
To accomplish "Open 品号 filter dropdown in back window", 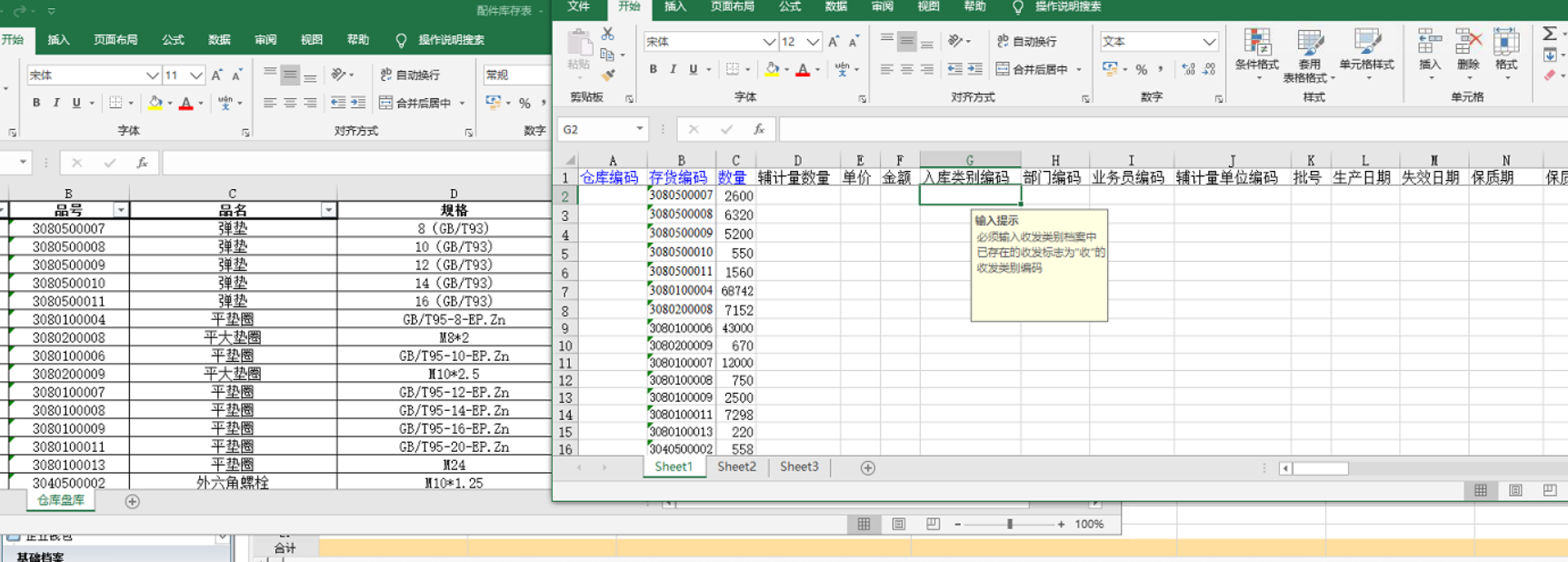I will click(120, 210).
